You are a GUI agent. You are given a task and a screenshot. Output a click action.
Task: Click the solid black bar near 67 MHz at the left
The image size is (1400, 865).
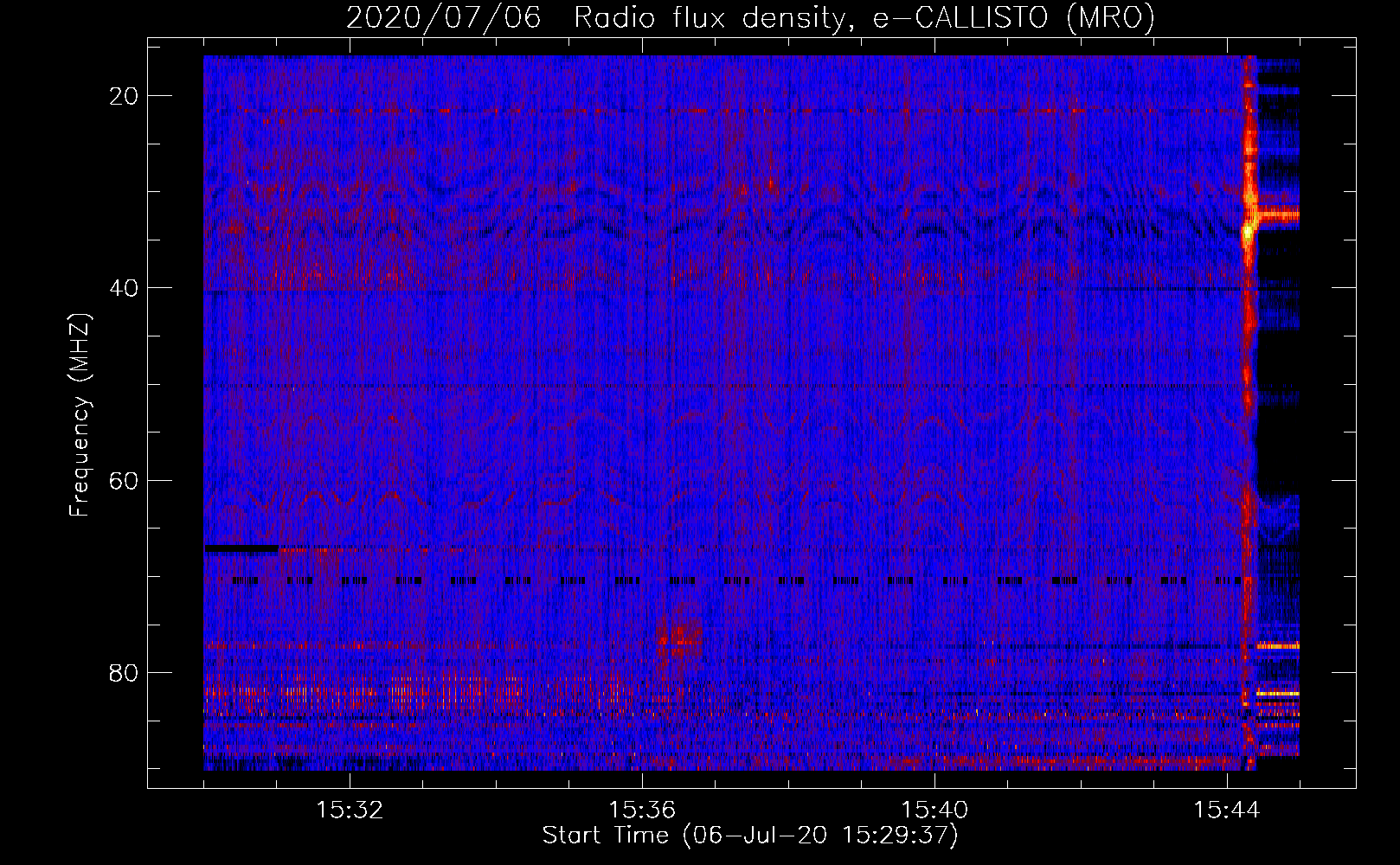[241, 548]
